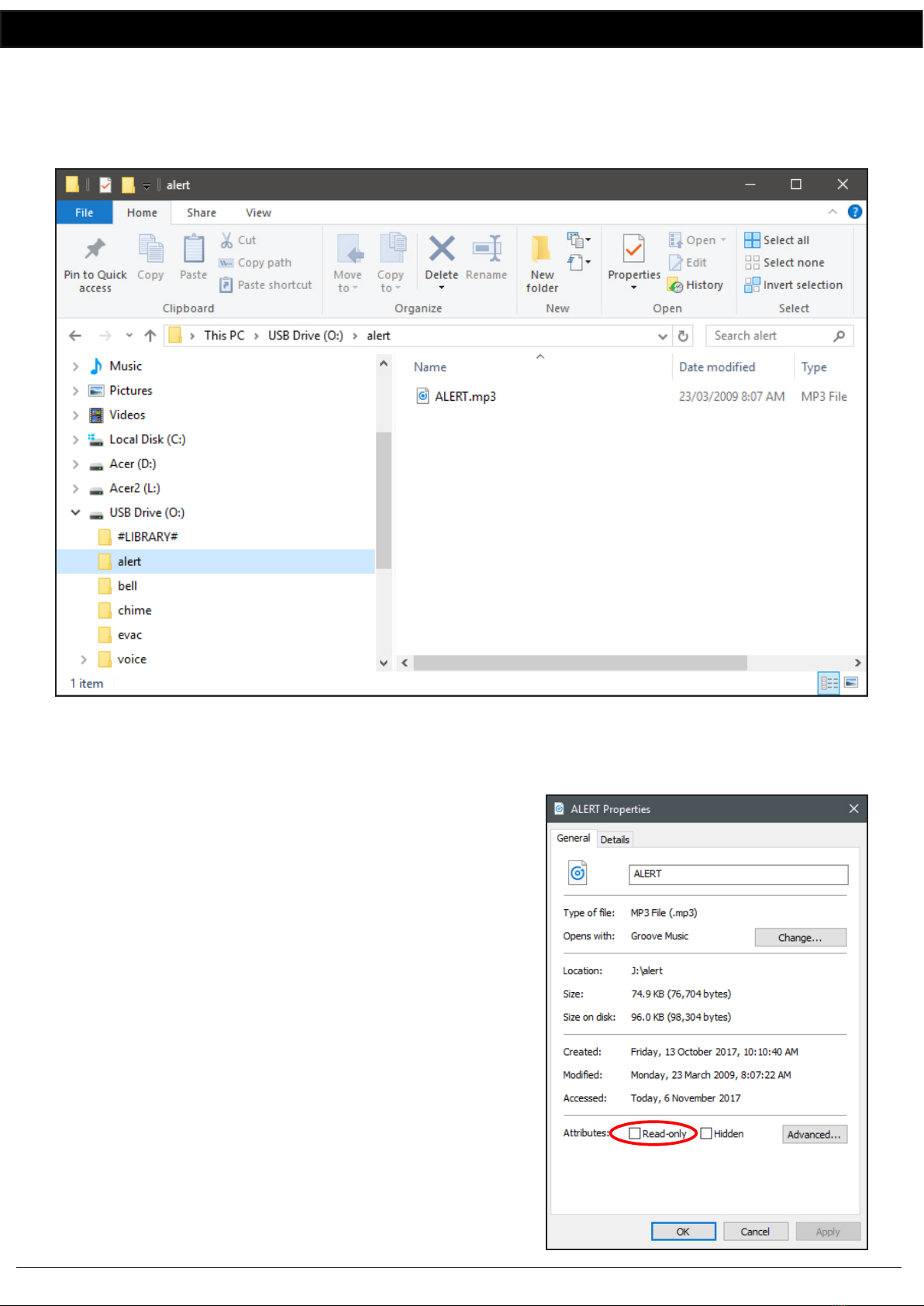924x1306 pixels.
Task: Expand the voice folder in tree
Action: coord(84,660)
